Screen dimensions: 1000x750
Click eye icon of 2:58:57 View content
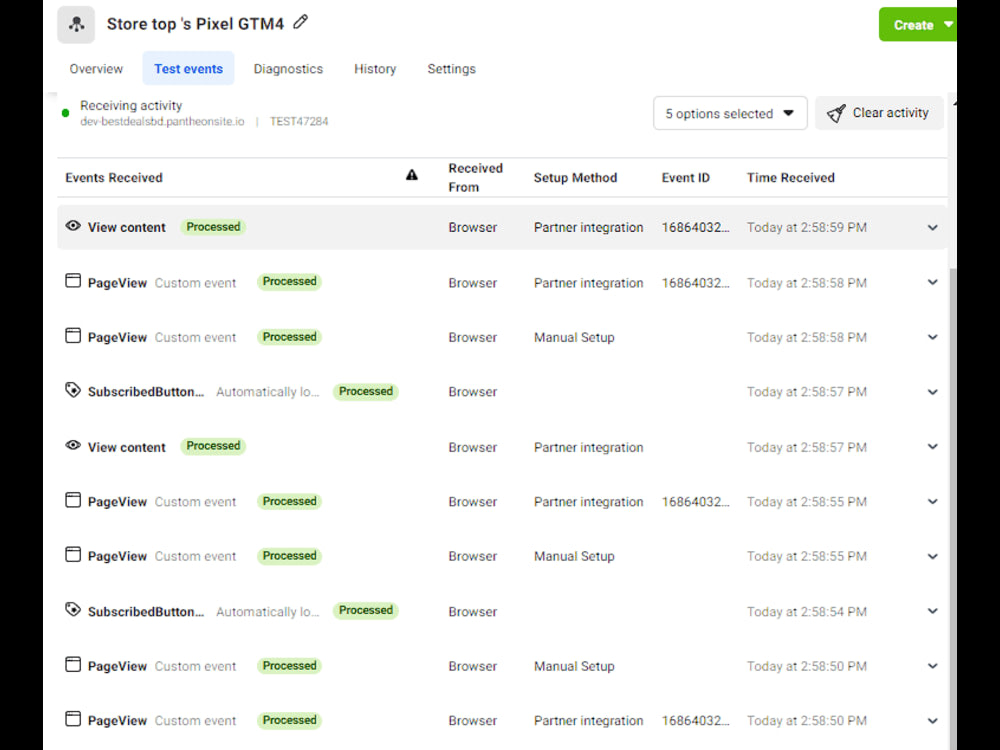pos(73,445)
